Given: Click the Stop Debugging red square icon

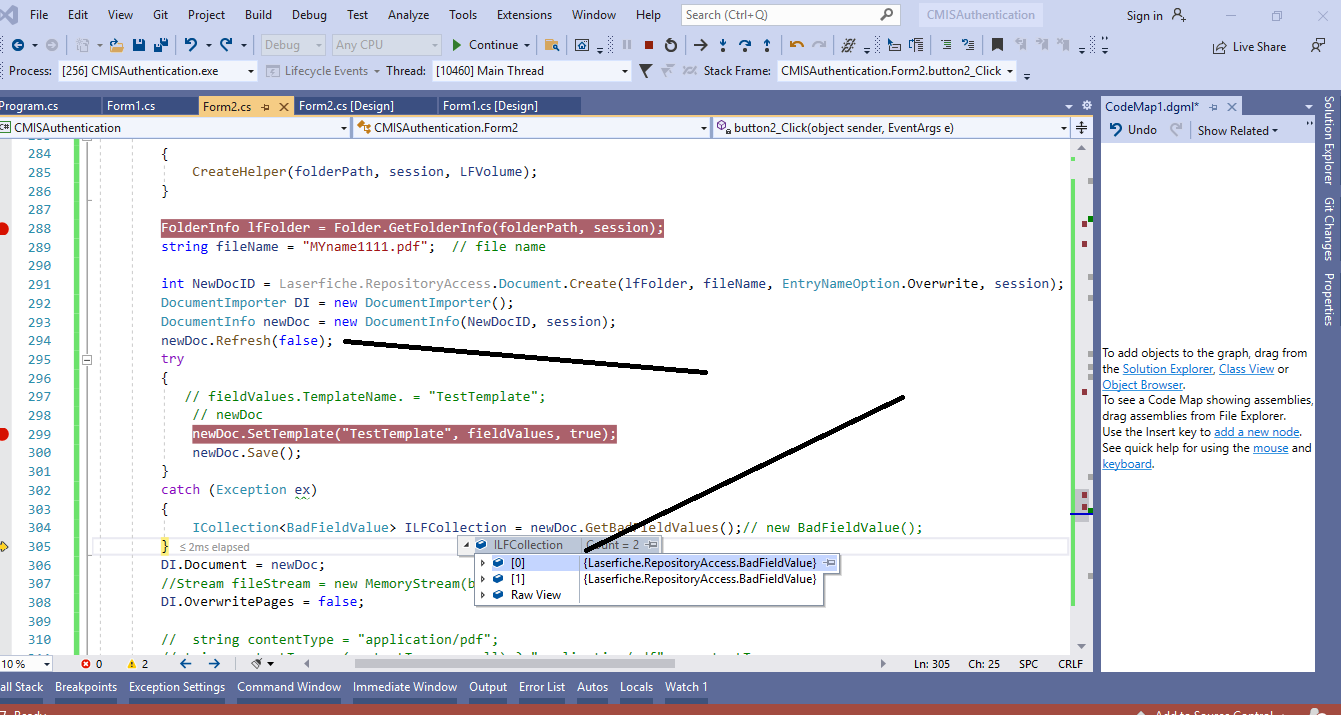Looking at the screenshot, I should 649,45.
